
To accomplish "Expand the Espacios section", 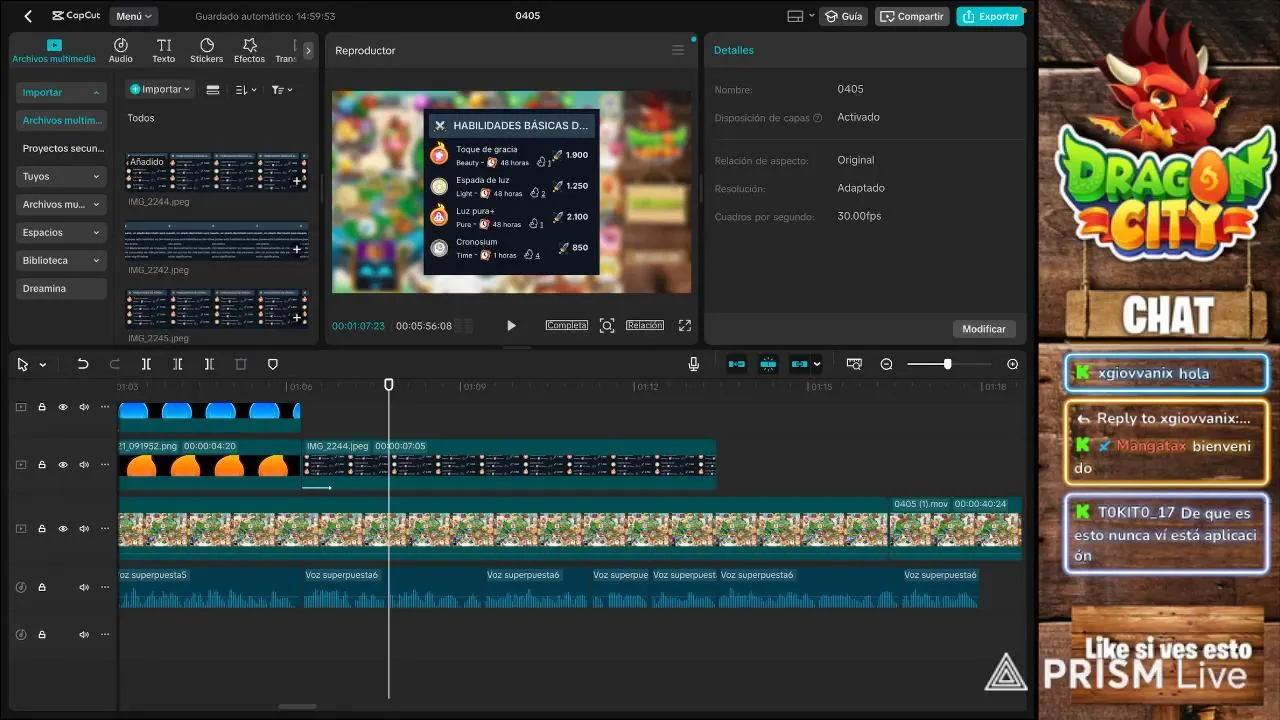I will [x=61, y=232].
